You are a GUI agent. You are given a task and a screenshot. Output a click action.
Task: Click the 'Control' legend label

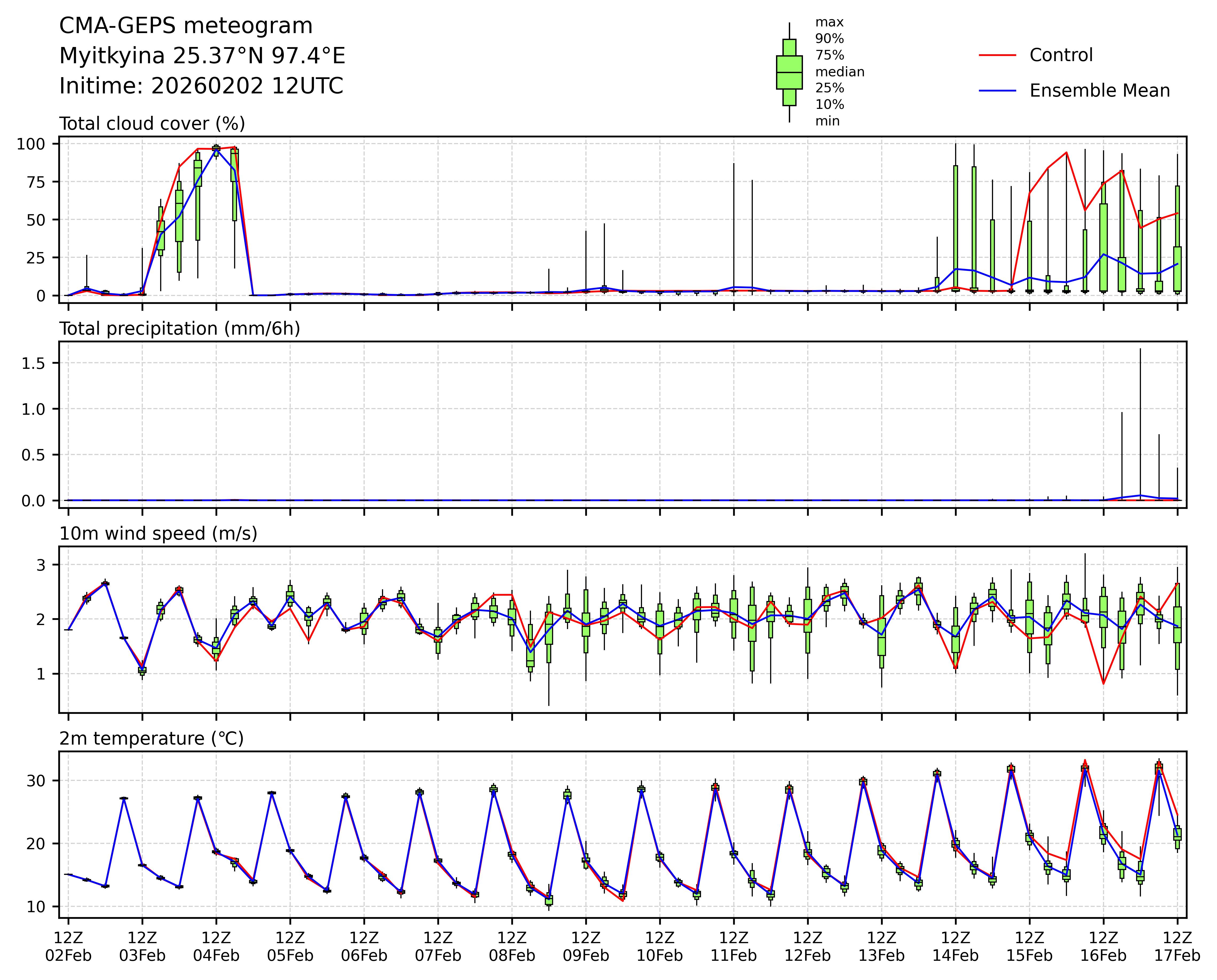1061,55
